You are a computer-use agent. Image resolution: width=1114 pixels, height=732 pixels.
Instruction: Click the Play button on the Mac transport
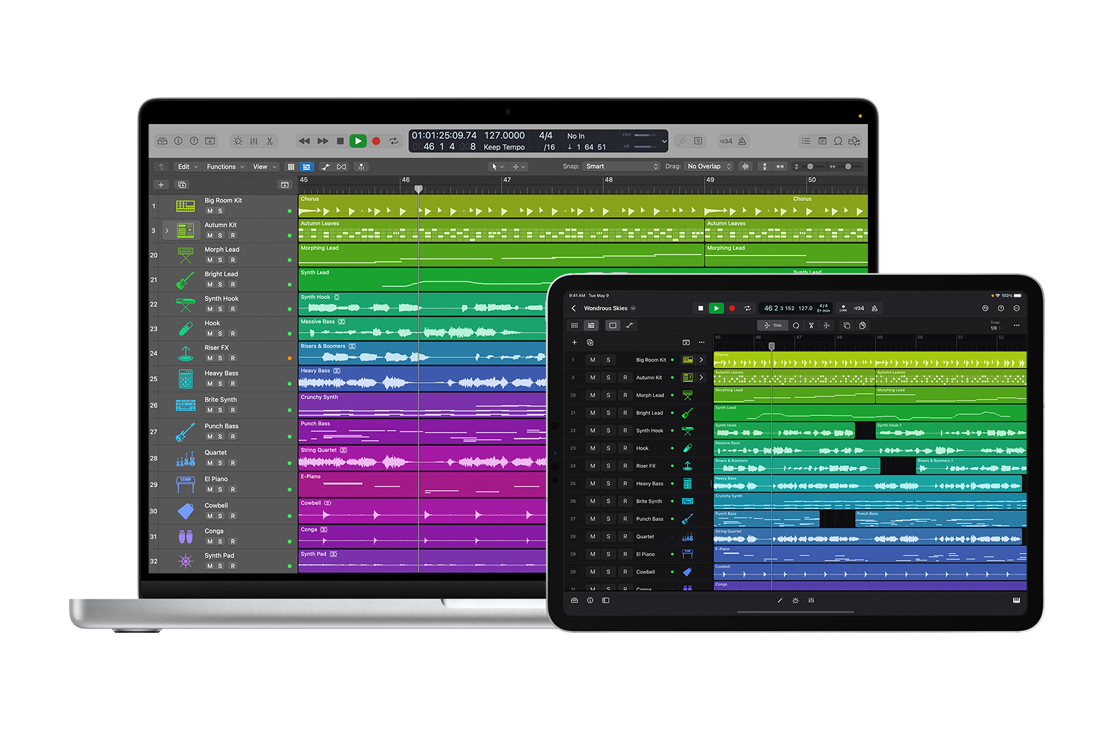(357, 141)
